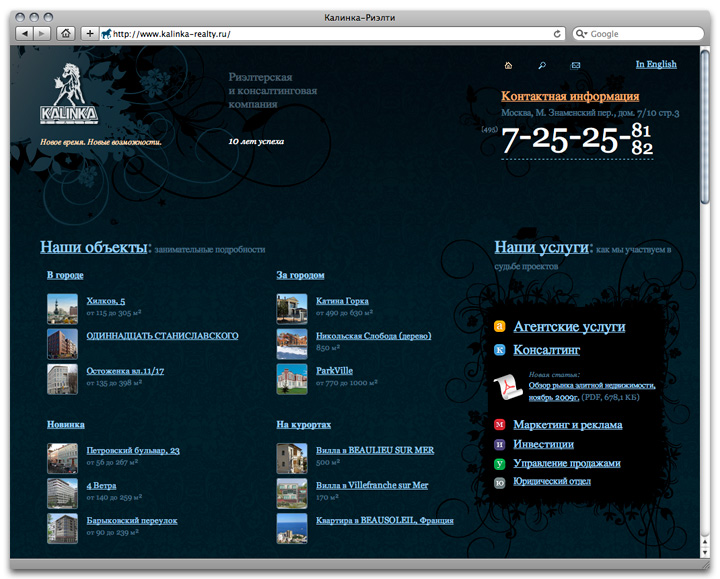720x579 pixels.
Task: Click the site search magnifier icon
Action: coord(542,65)
